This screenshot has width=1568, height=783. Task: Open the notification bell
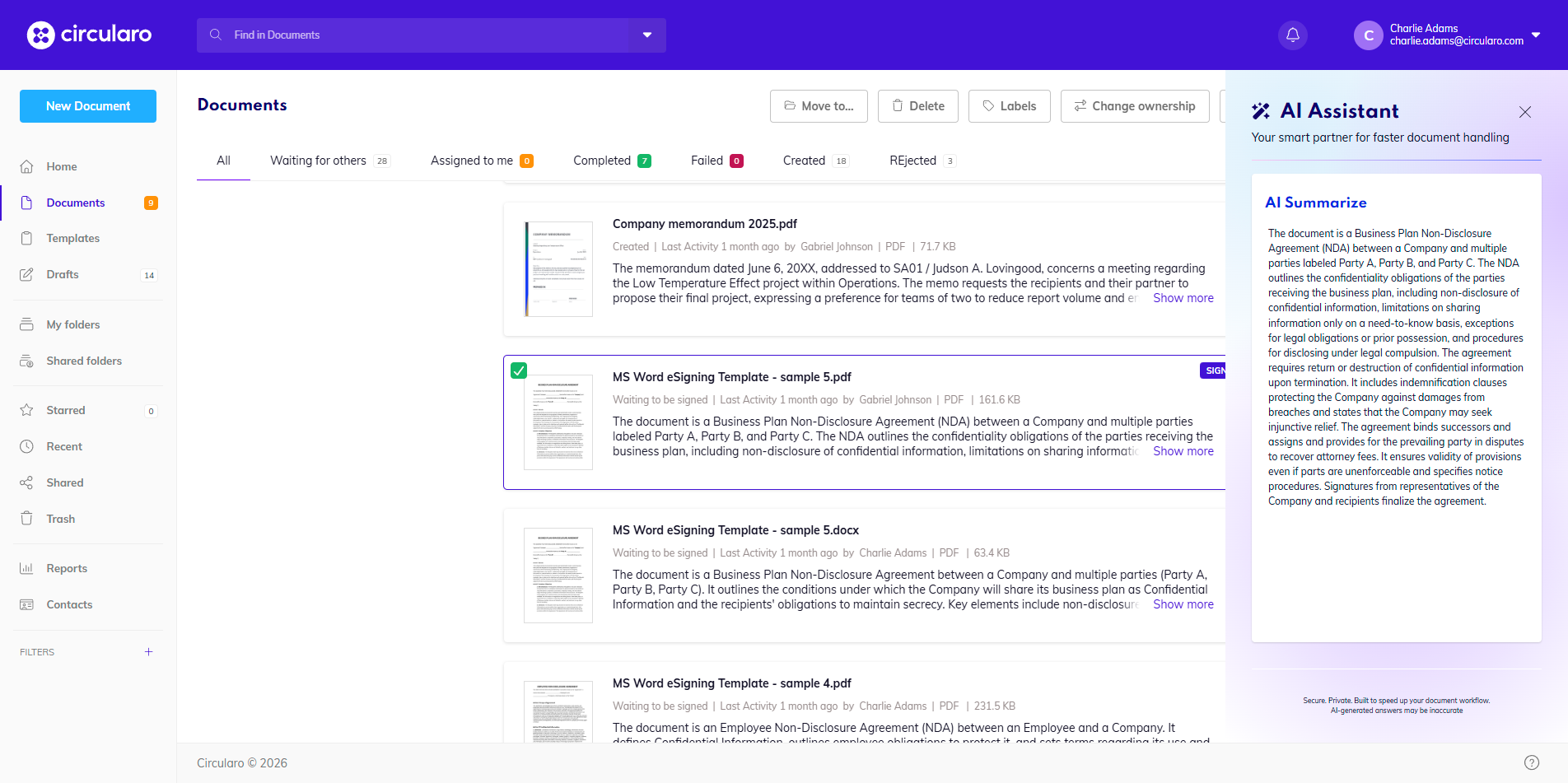tap(1292, 35)
